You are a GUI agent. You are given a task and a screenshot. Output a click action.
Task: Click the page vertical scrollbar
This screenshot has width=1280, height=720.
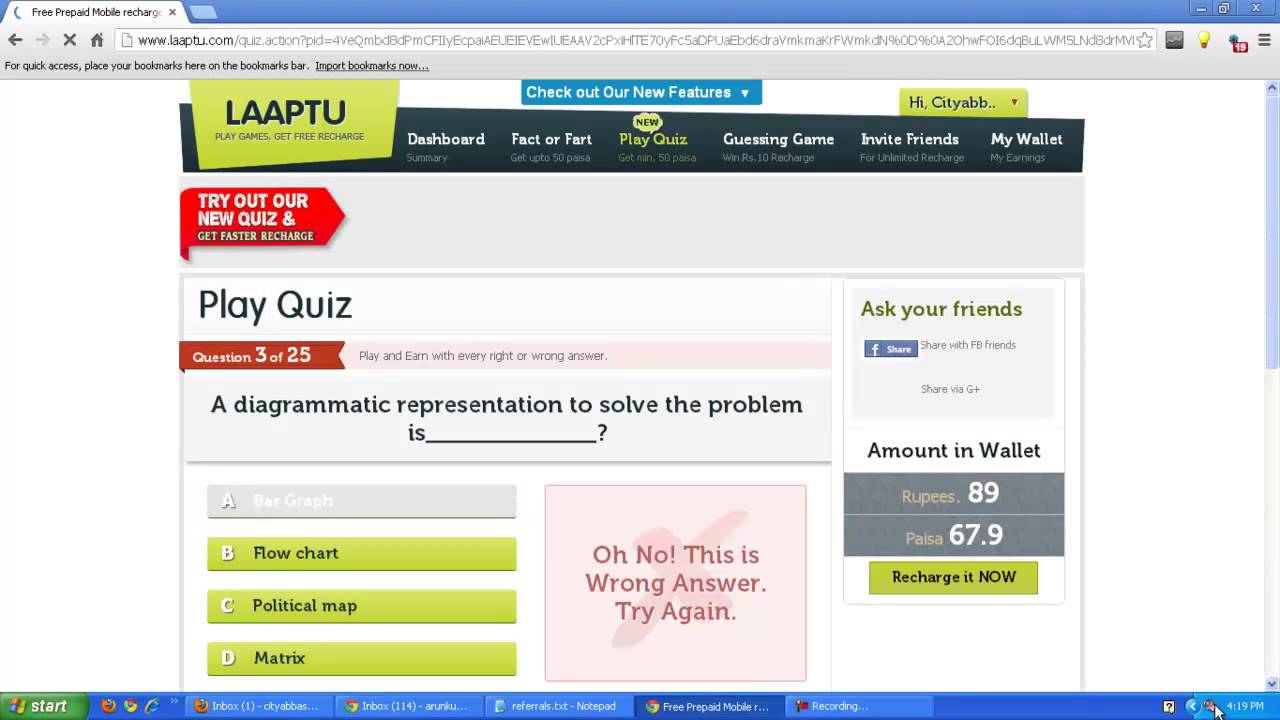click(1272, 230)
